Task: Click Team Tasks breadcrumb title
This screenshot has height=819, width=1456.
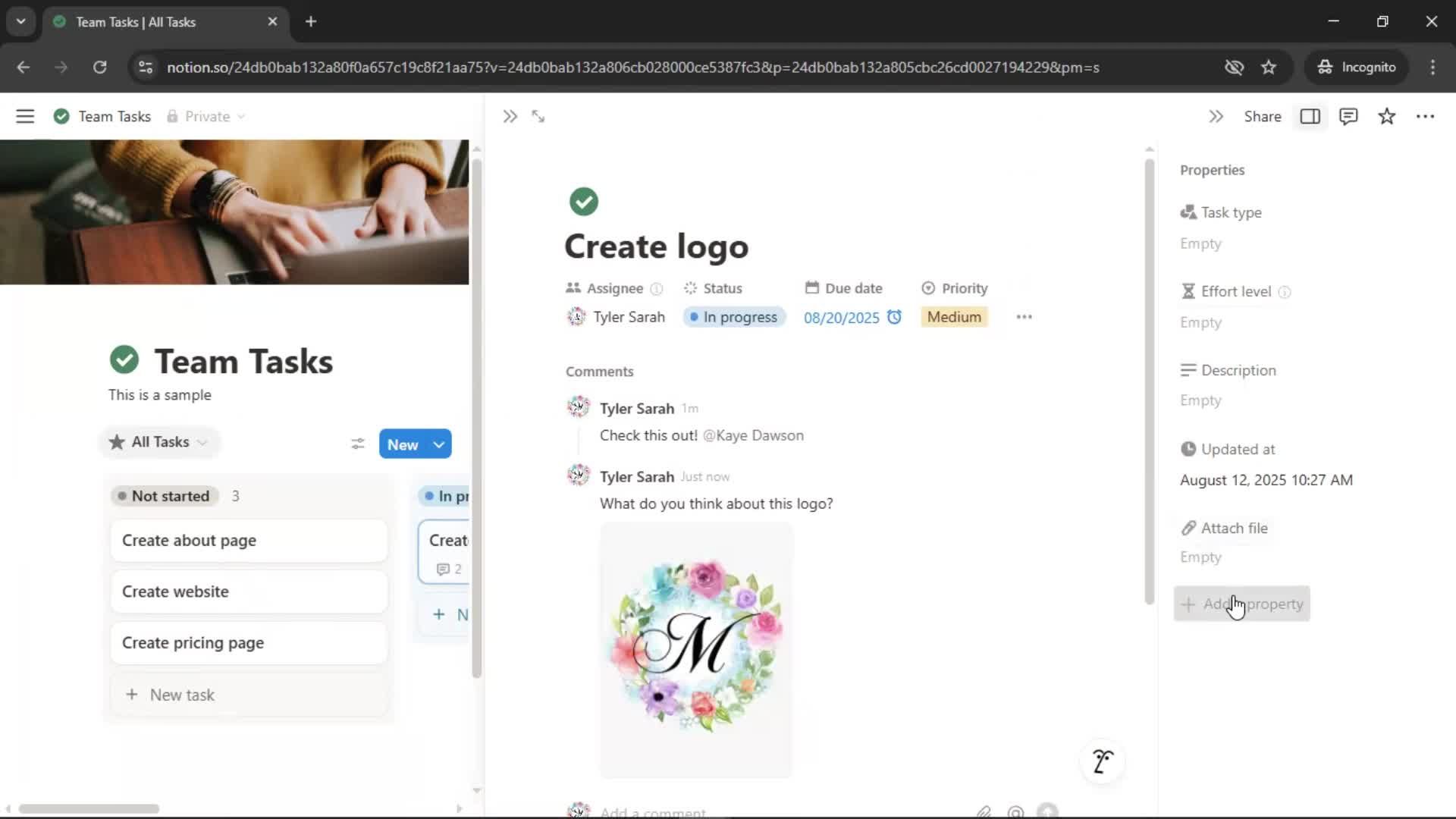Action: pyautogui.click(x=115, y=116)
